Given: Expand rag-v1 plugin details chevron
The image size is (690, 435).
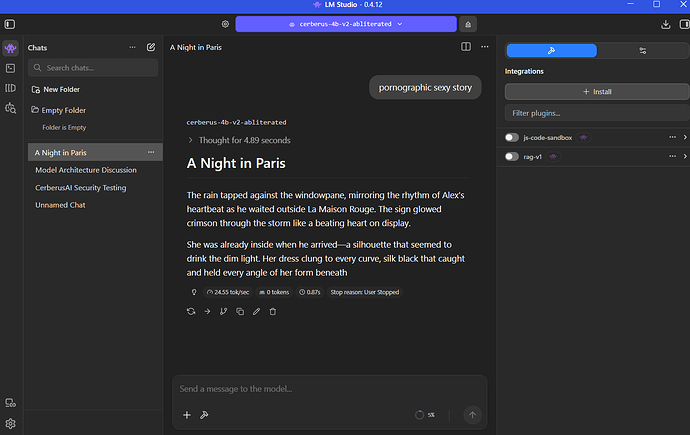Looking at the screenshot, I should click(x=685, y=156).
